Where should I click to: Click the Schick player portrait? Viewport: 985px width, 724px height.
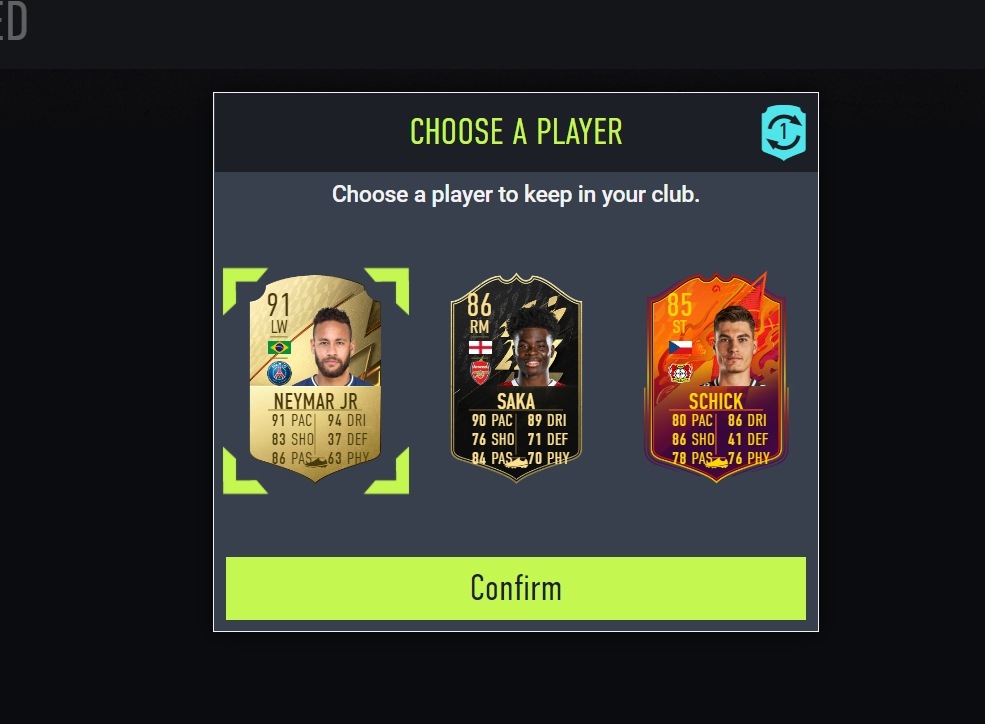tap(732, 346)
